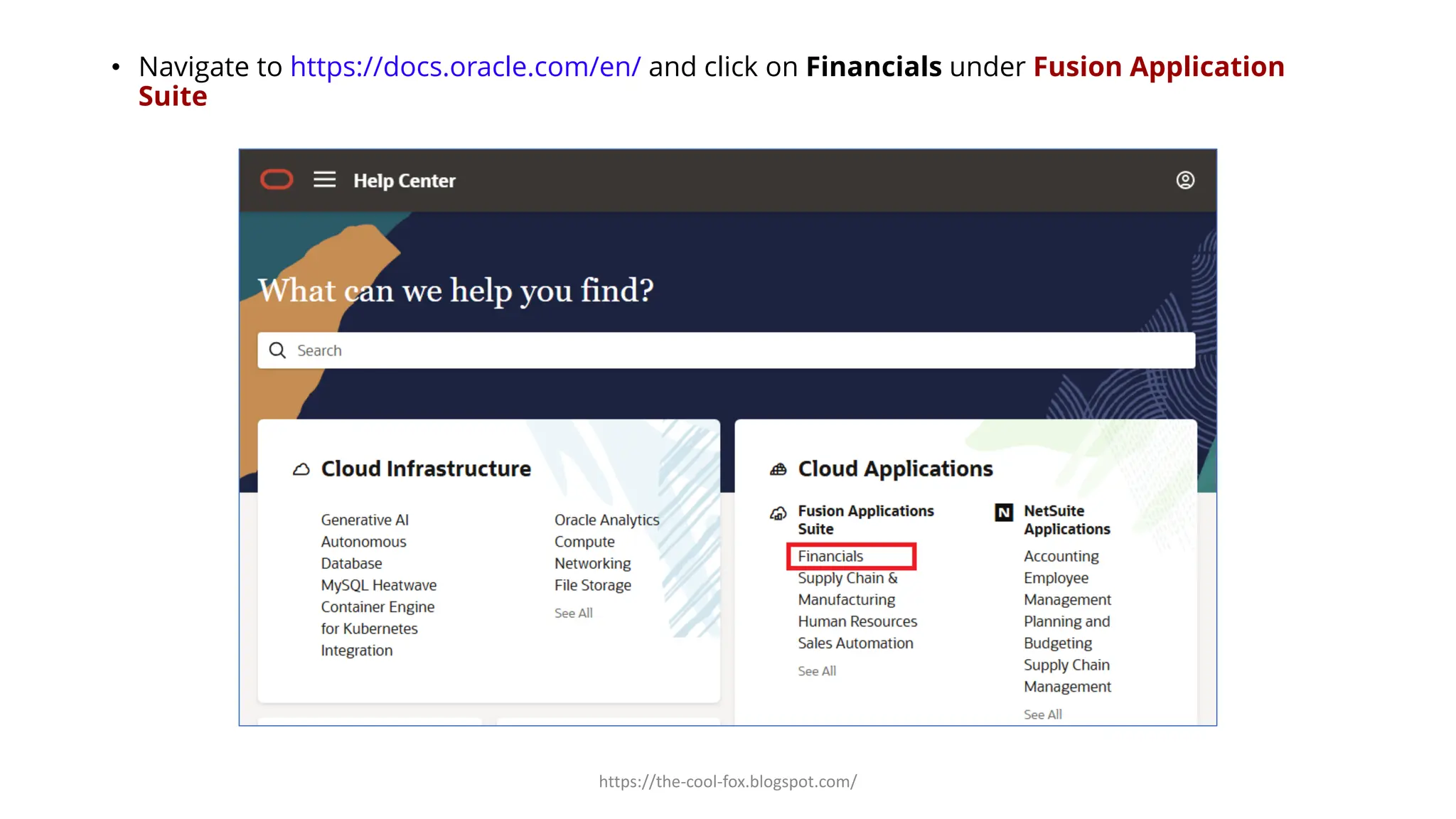The image size is (1456, 819).
Task: Open NetSuite Supply Chain Management link
Action: point(1067,675)
